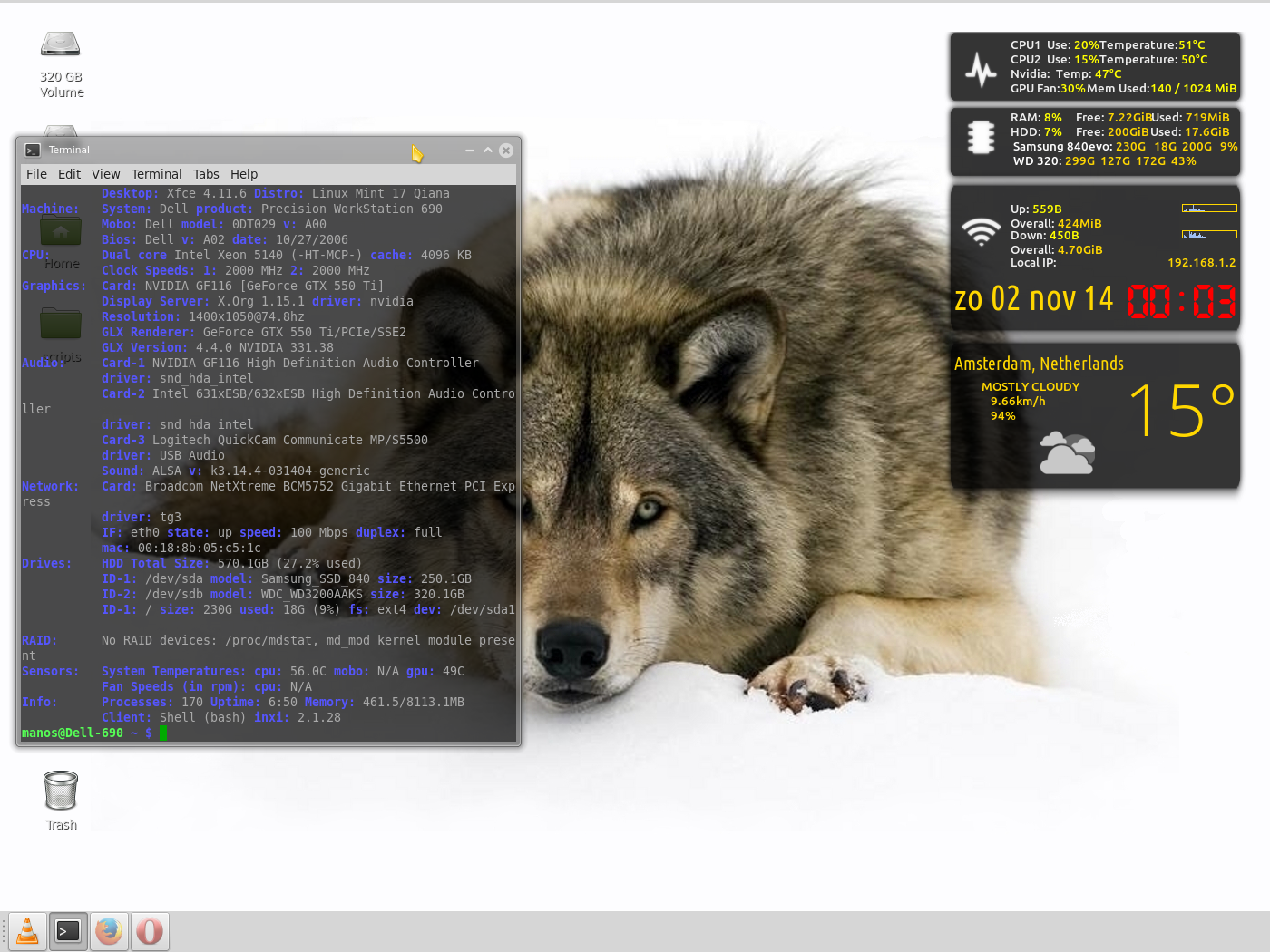Click the 'Machine:' label in Terminal output
Screen dimensions: 1270x952
[51, 209]
